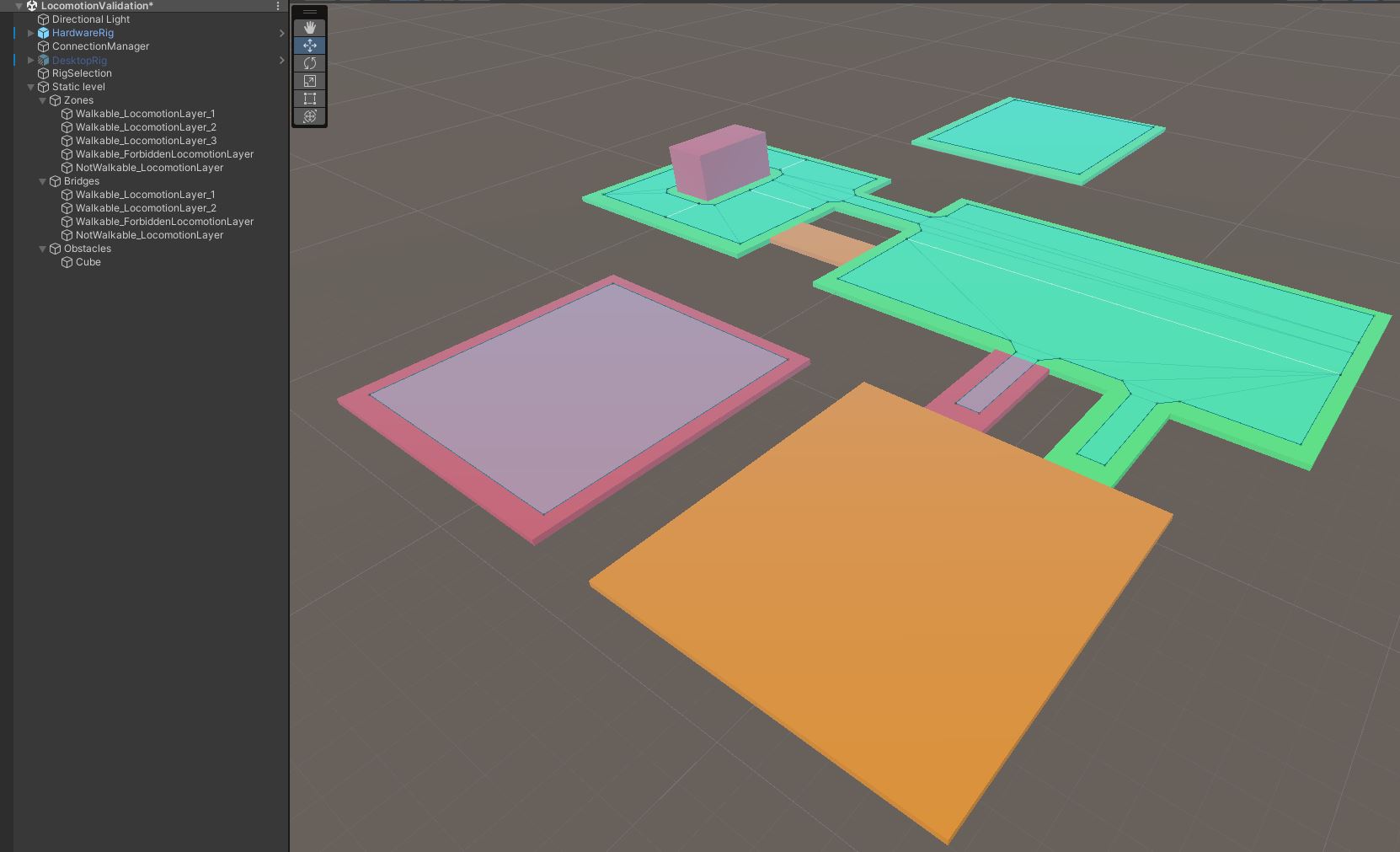Collapse the Bridges group
The width and height of the screenshot is (1400, 852).
[43, 181]
